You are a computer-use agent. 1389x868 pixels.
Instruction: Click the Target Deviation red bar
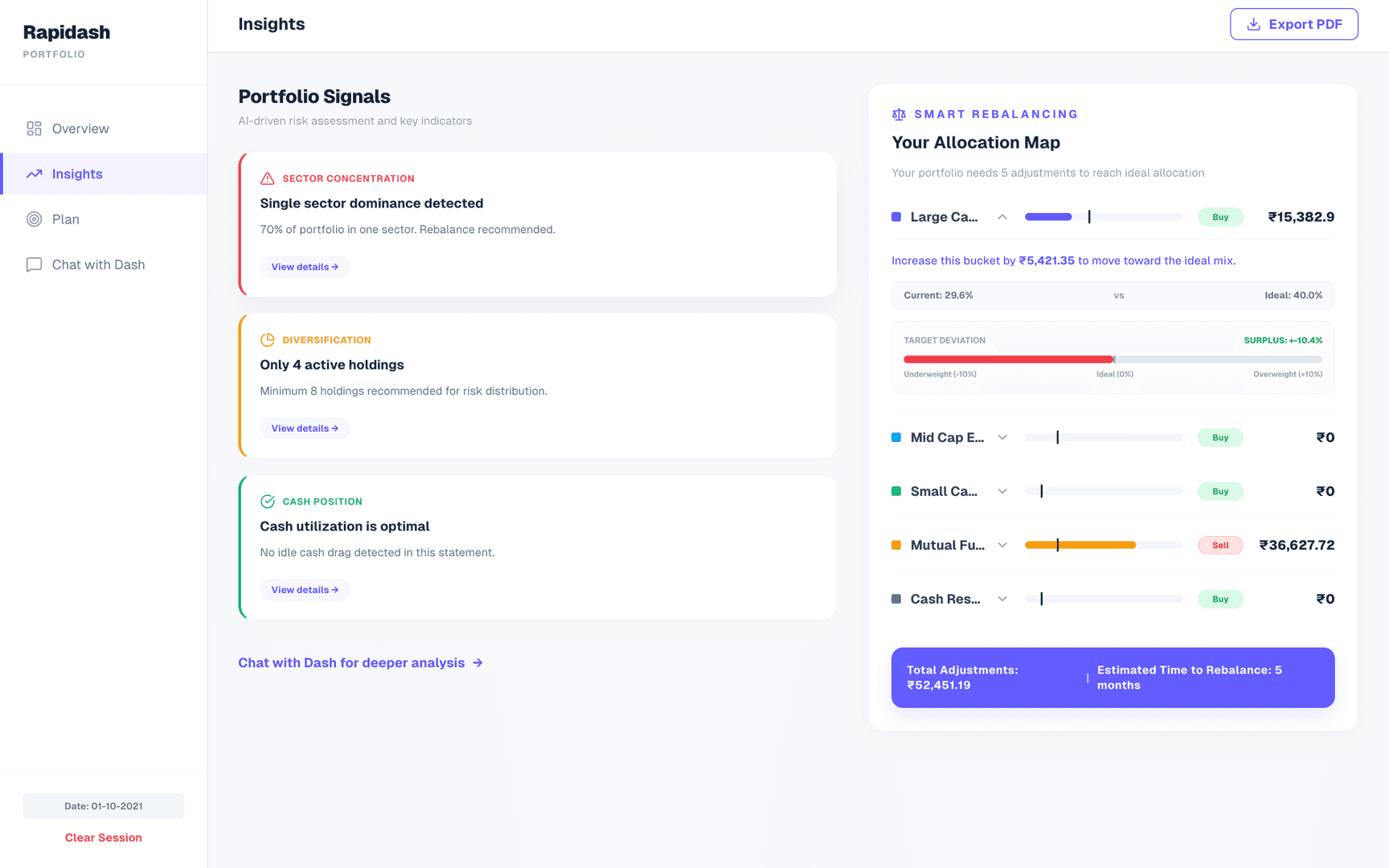coord(1009,359)
